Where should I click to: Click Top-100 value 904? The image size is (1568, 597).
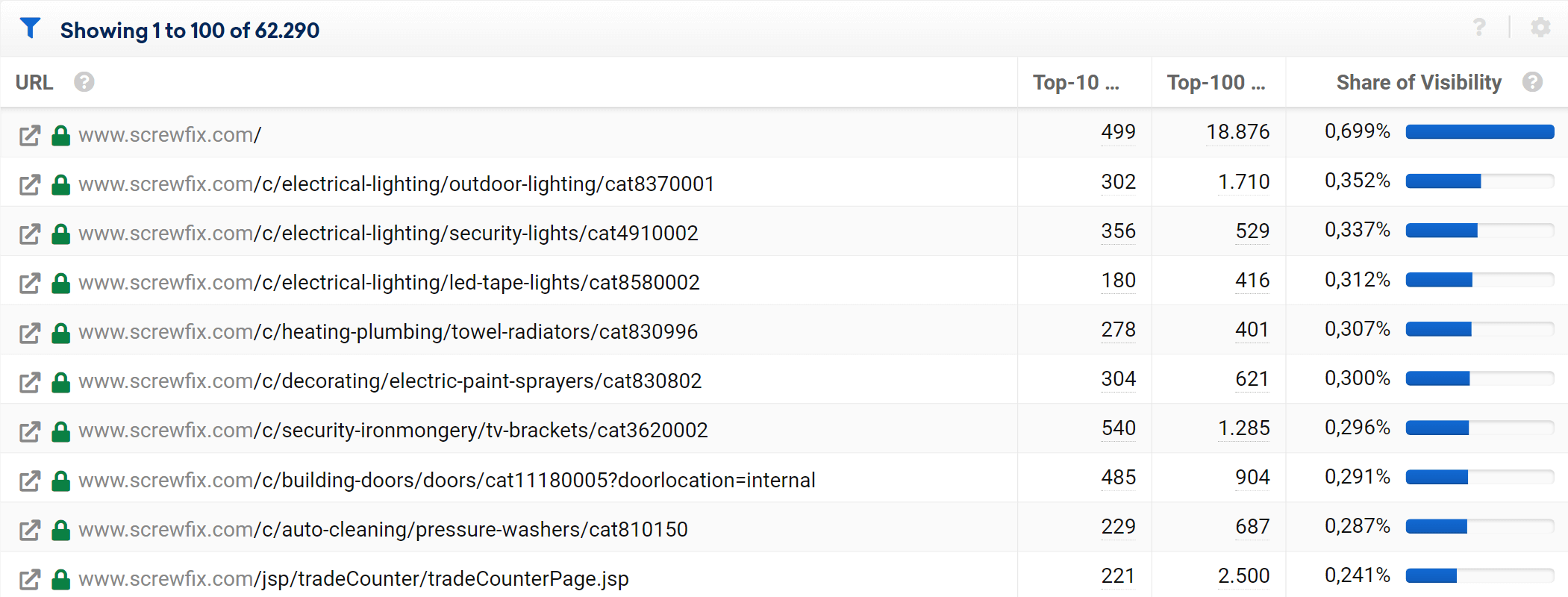(x=1252, y=477)
